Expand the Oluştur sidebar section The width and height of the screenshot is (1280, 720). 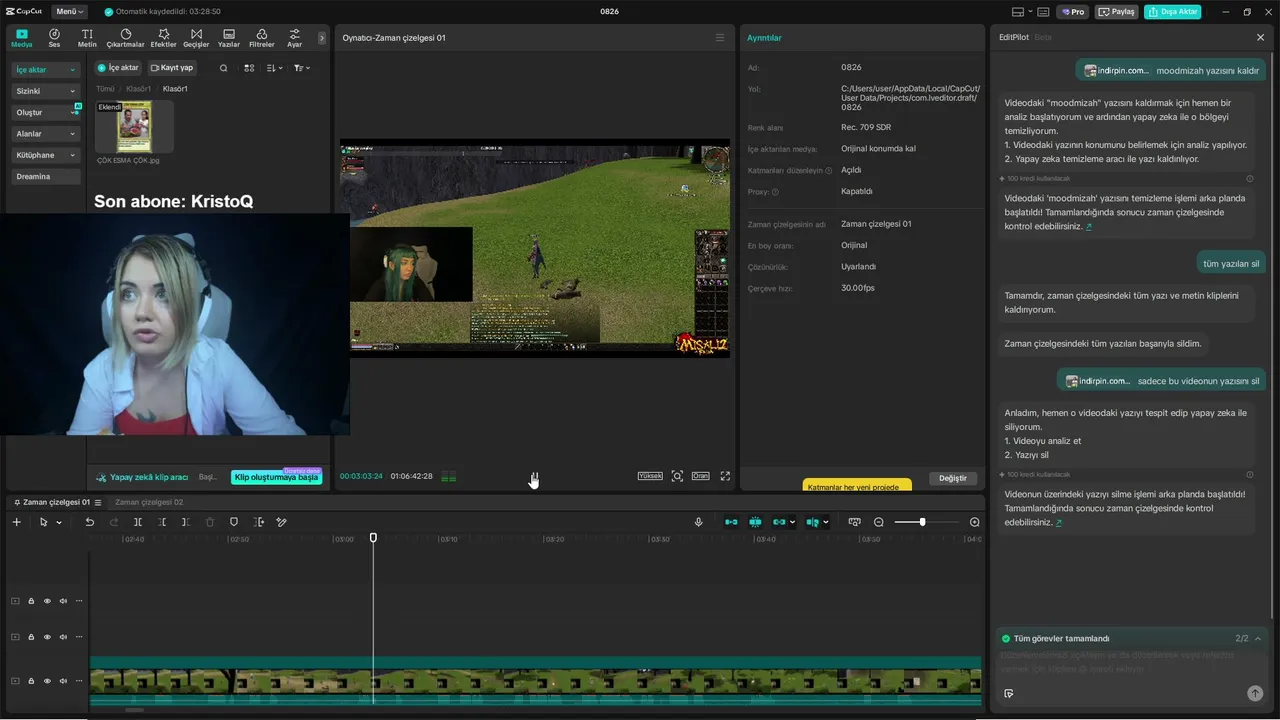45,113
